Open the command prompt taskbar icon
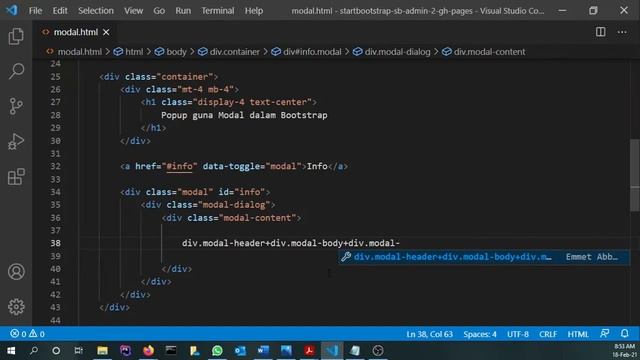This screenshot has height=360, width=640. click(x=171, y=351)
